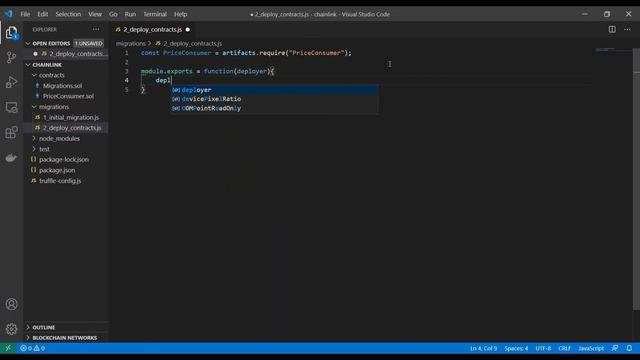Screen dimensions: 640x360
Task: Open the Run and Debug view
Action: tap(11, 82)
